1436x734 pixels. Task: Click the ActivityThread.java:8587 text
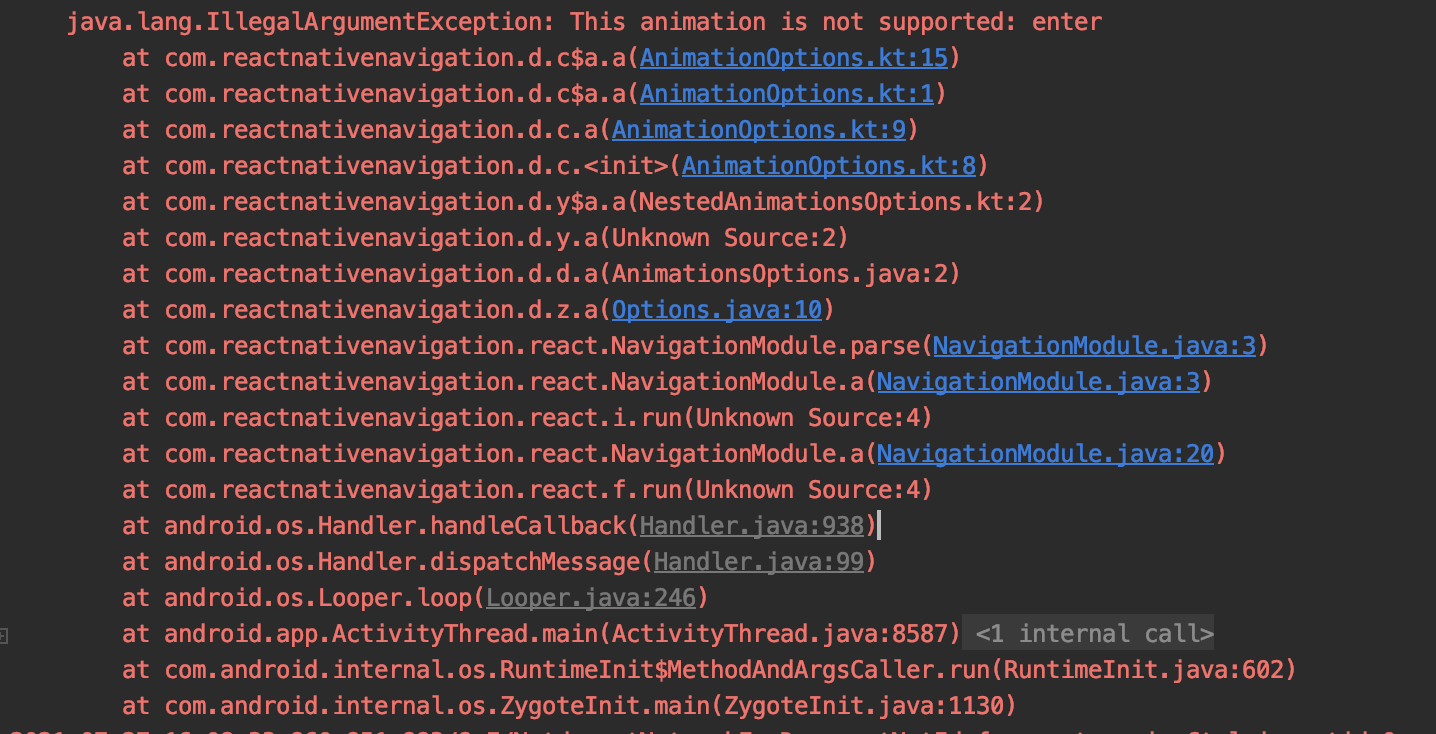pos(779,633)
